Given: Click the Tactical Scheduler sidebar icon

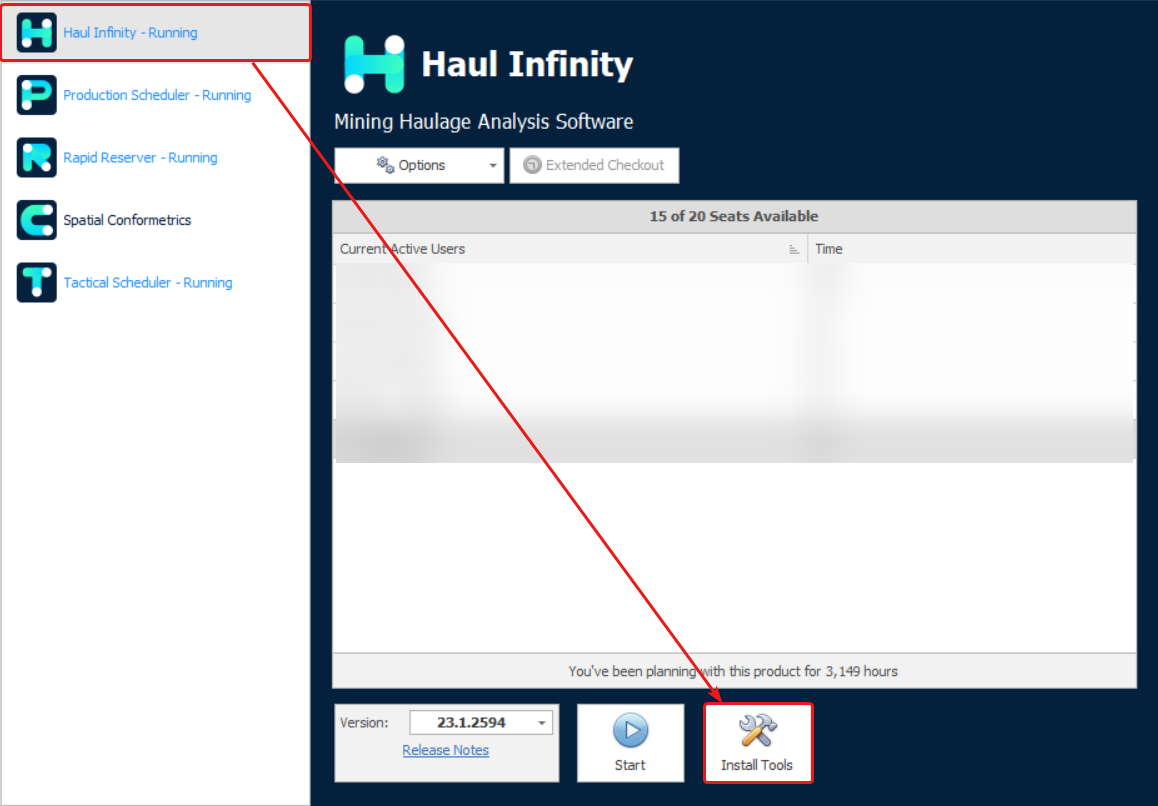Looking at the screenshot, I should pyautogui.click(x=36, y=282).
